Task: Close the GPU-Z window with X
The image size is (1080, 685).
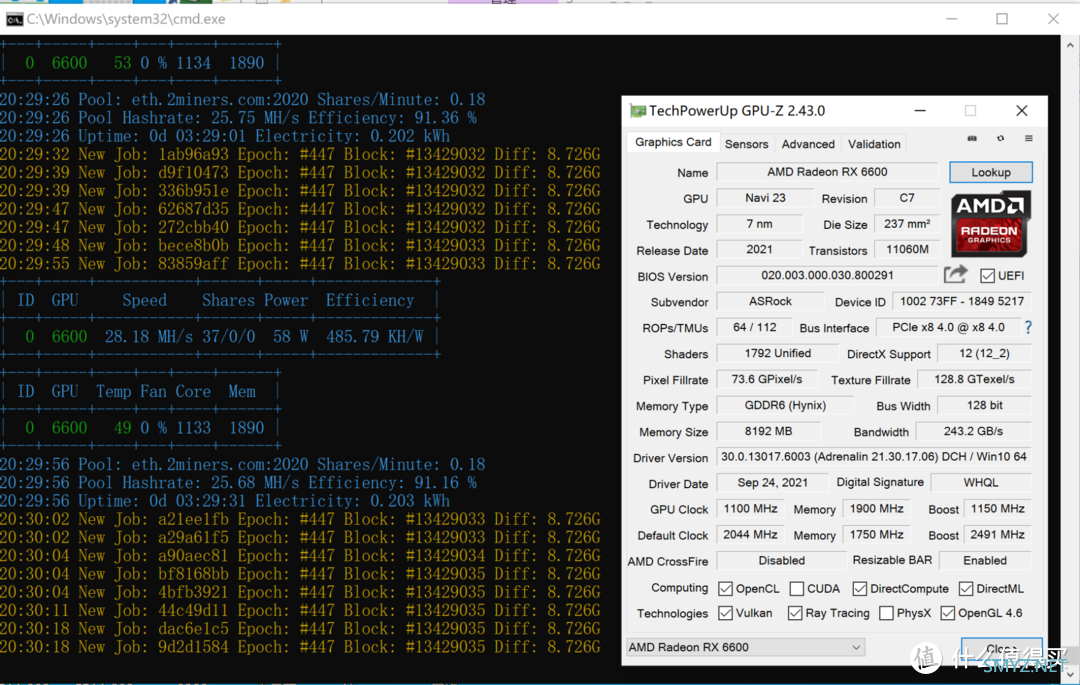Action: coord(1021,111)
